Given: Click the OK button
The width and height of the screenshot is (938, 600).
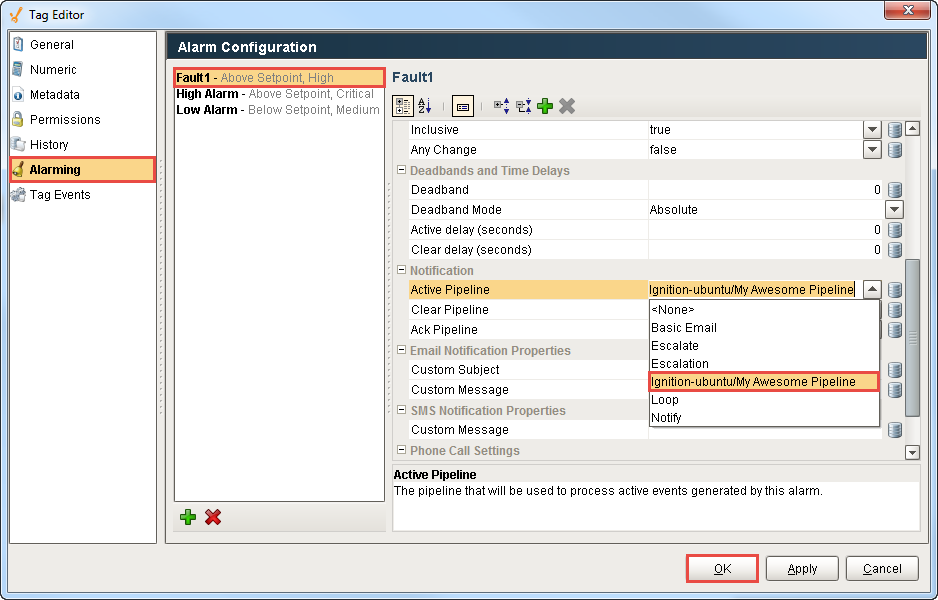Looking at the screenshot, I should 721,568.
